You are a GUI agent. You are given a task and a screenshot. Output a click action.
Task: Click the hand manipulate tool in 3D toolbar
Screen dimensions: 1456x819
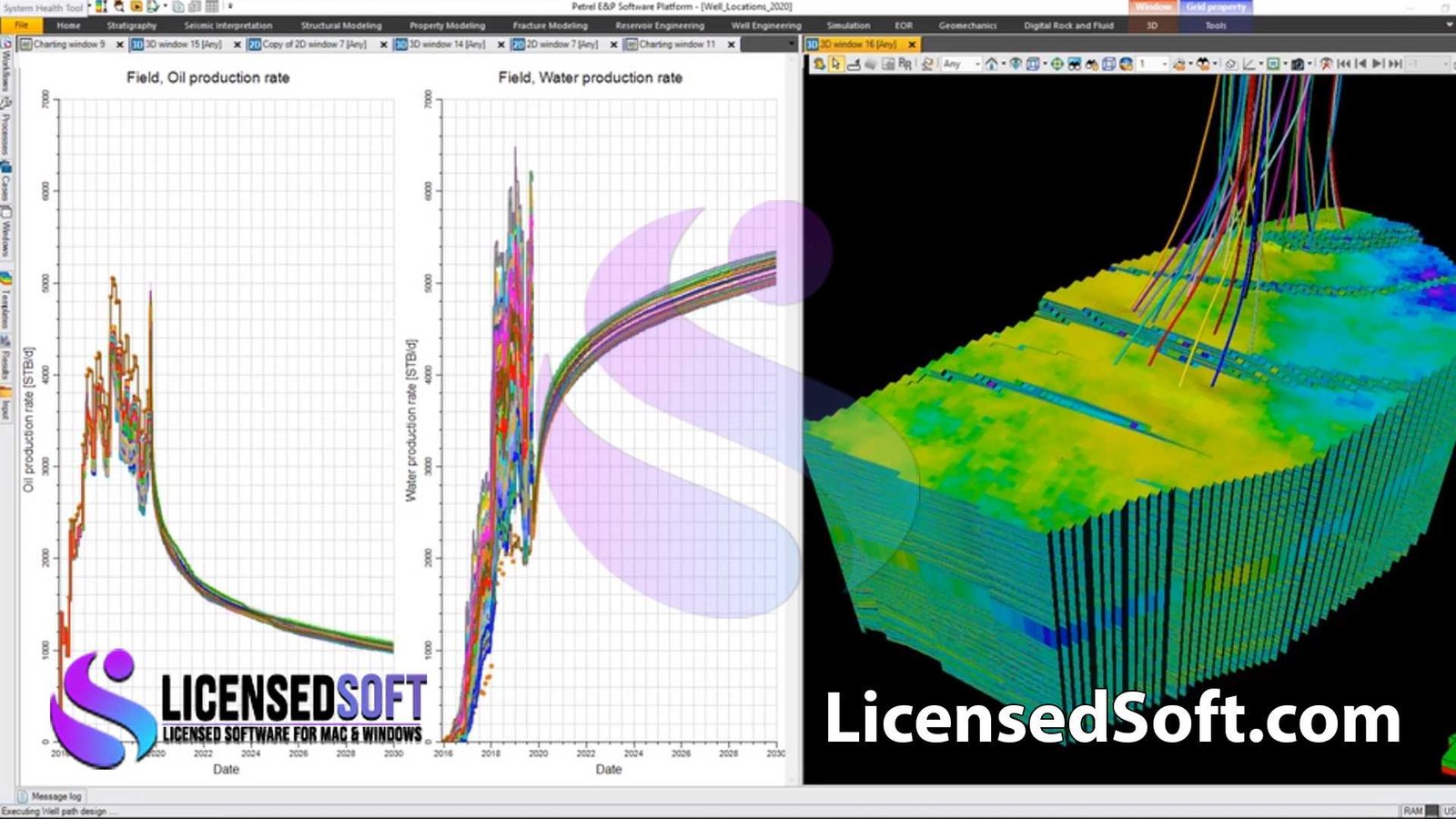click(819, 64)
